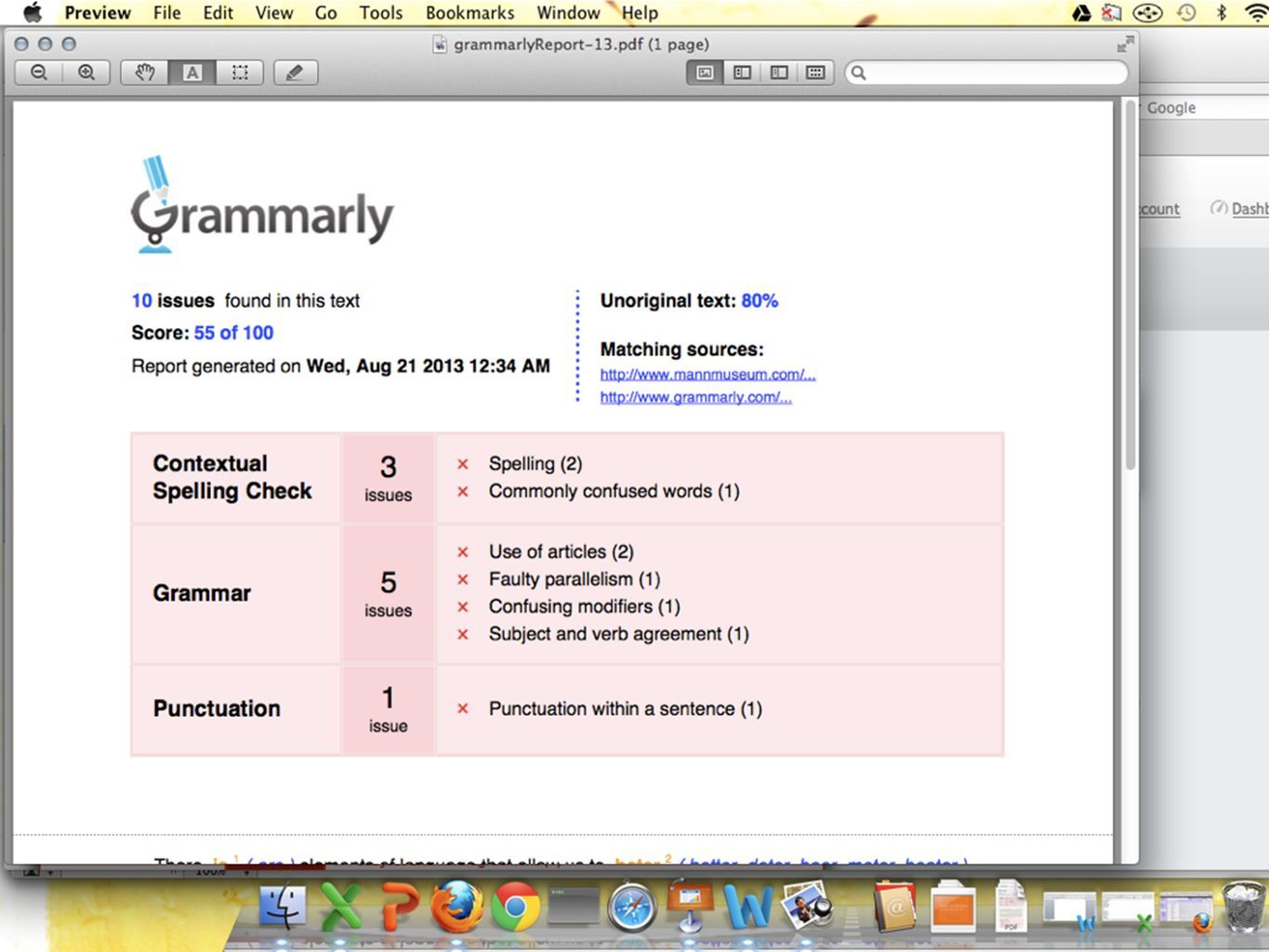Open the Apple menu
1269x952 pixels.
coord(33,13)
